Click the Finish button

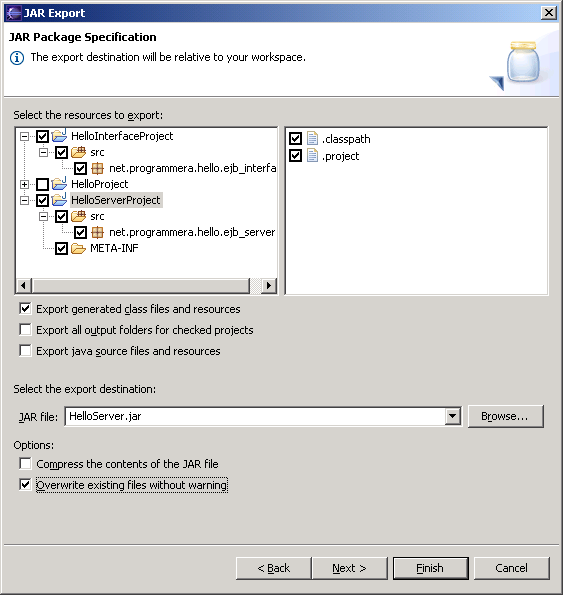(431, 568)
